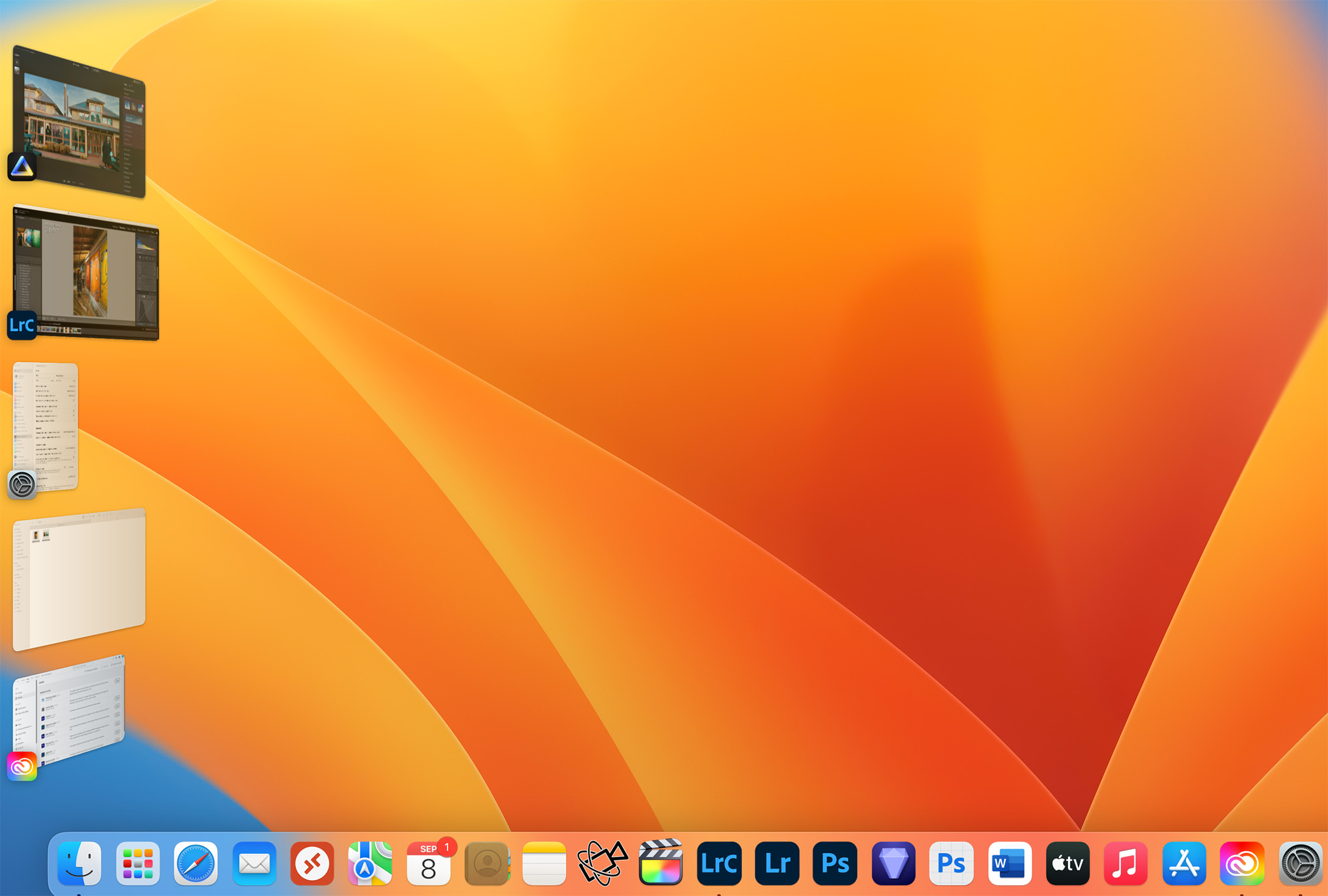
Task: Launch Safari from the Dock
Action: coord(196,863)
